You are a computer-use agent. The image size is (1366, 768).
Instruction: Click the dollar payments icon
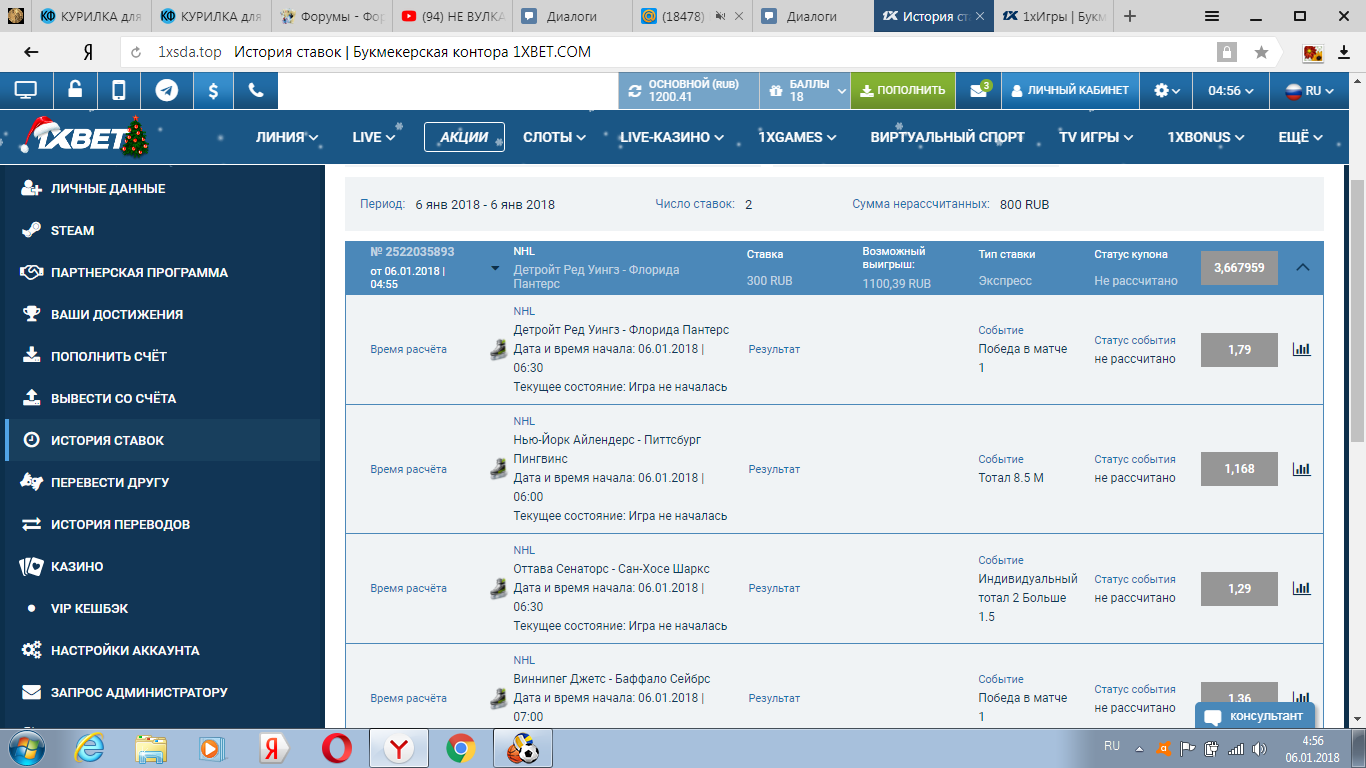[213, 90]
